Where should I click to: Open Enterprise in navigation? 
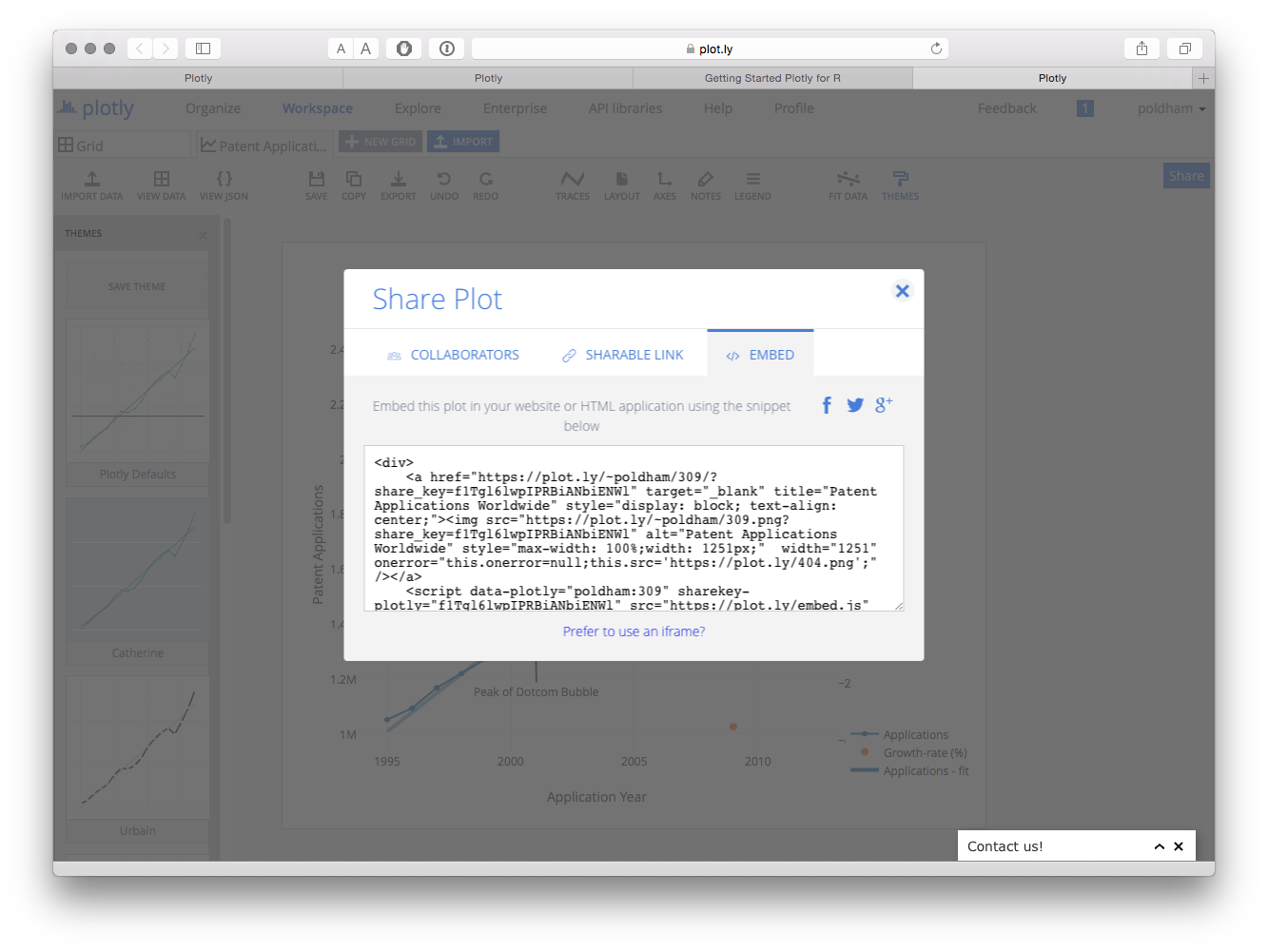(x=515, y=108)
